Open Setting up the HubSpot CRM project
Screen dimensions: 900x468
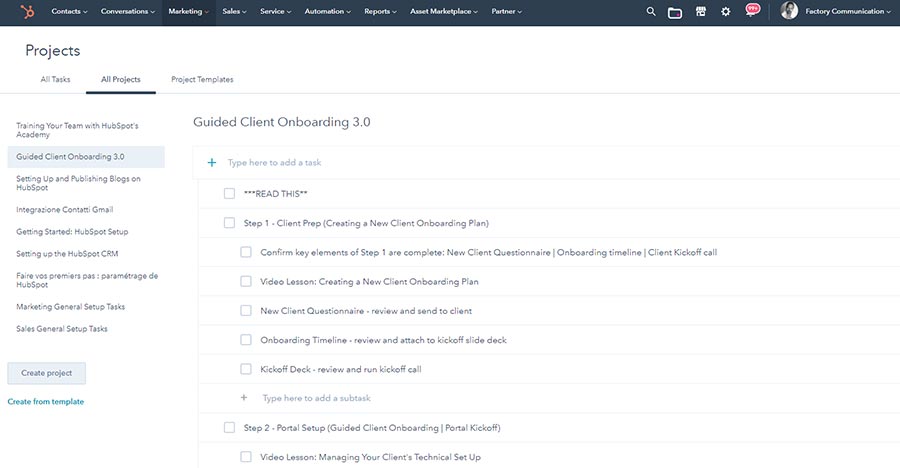(67, 253)
